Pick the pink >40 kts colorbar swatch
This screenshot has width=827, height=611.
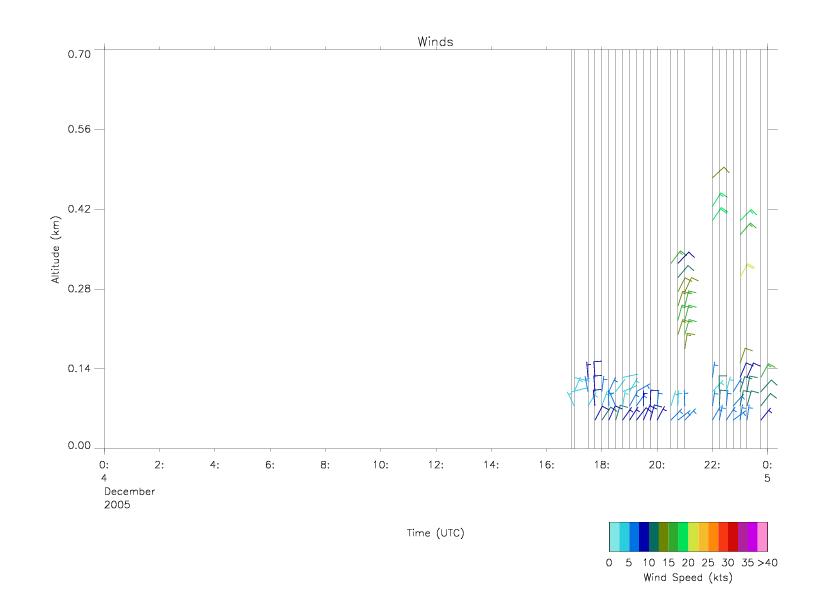pyautogui.click(x=763, y=537)
